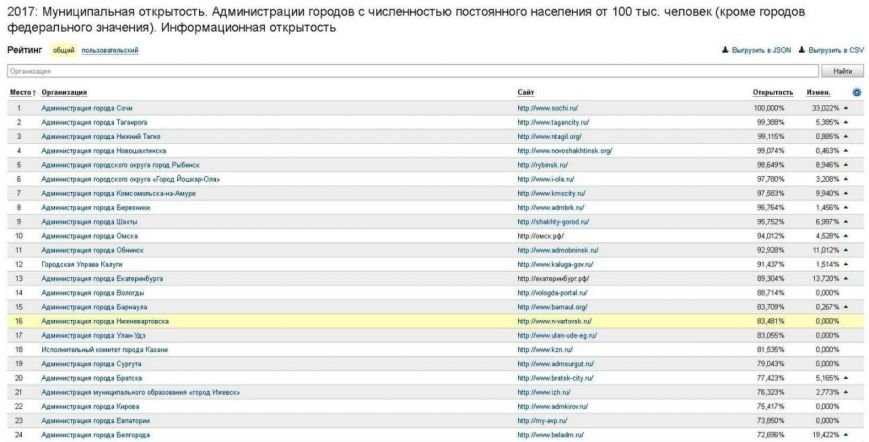Click the up-arrow change icon in the Белгород row
The image size is (869, 442).
(846, 436)
